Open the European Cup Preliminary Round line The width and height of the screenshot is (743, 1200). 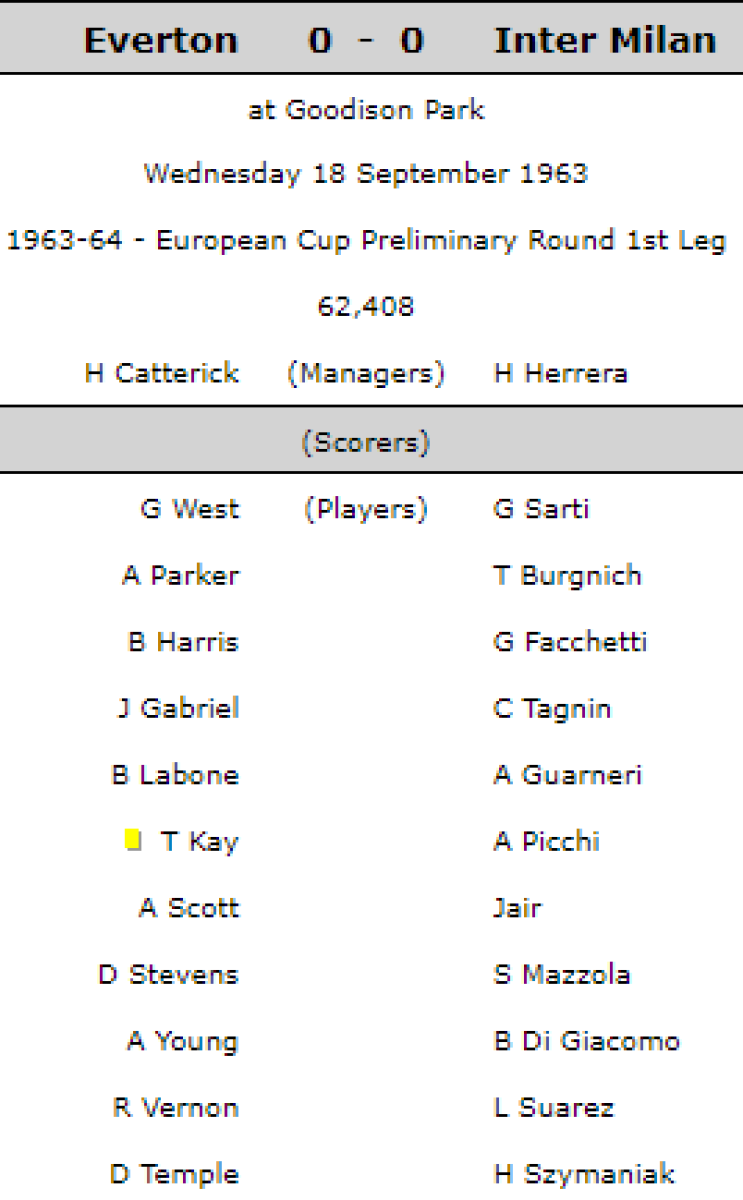pos(366,241)
